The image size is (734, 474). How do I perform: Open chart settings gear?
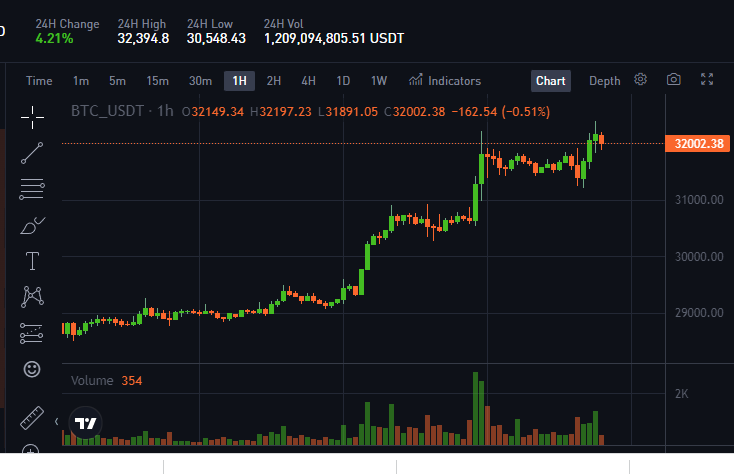tap(640, 80)
